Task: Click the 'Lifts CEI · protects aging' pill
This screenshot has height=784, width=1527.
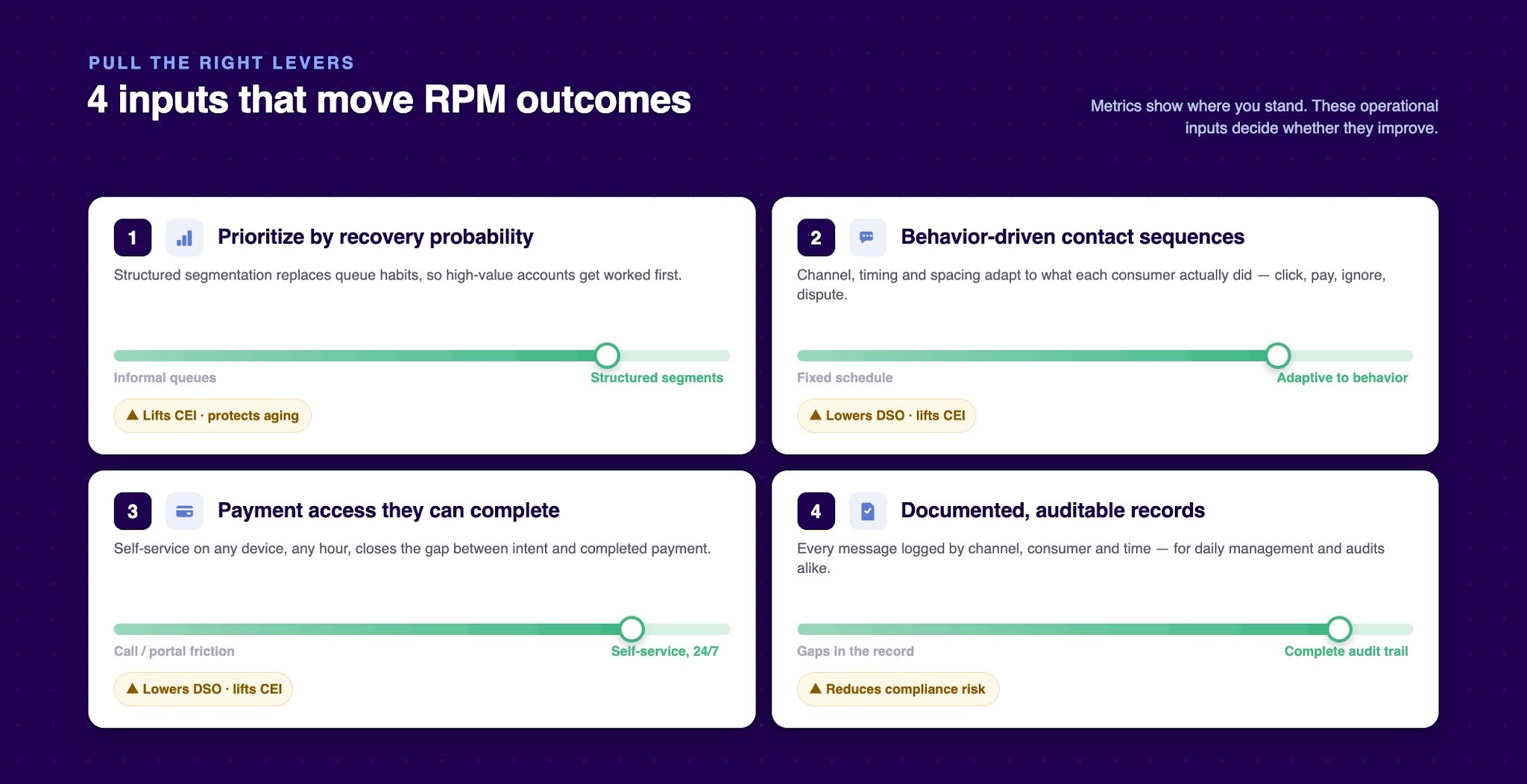Action: point(212,416)
